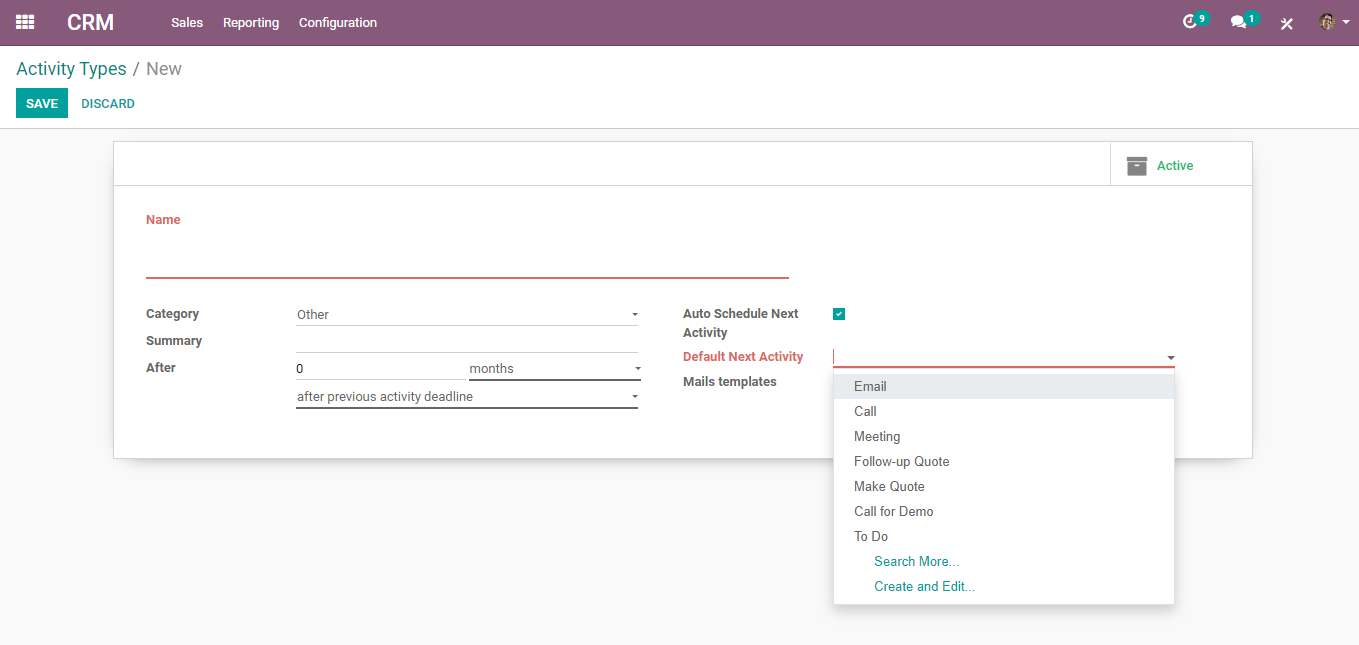
Task: Open the Configuration menu
Action: [338, 22]
